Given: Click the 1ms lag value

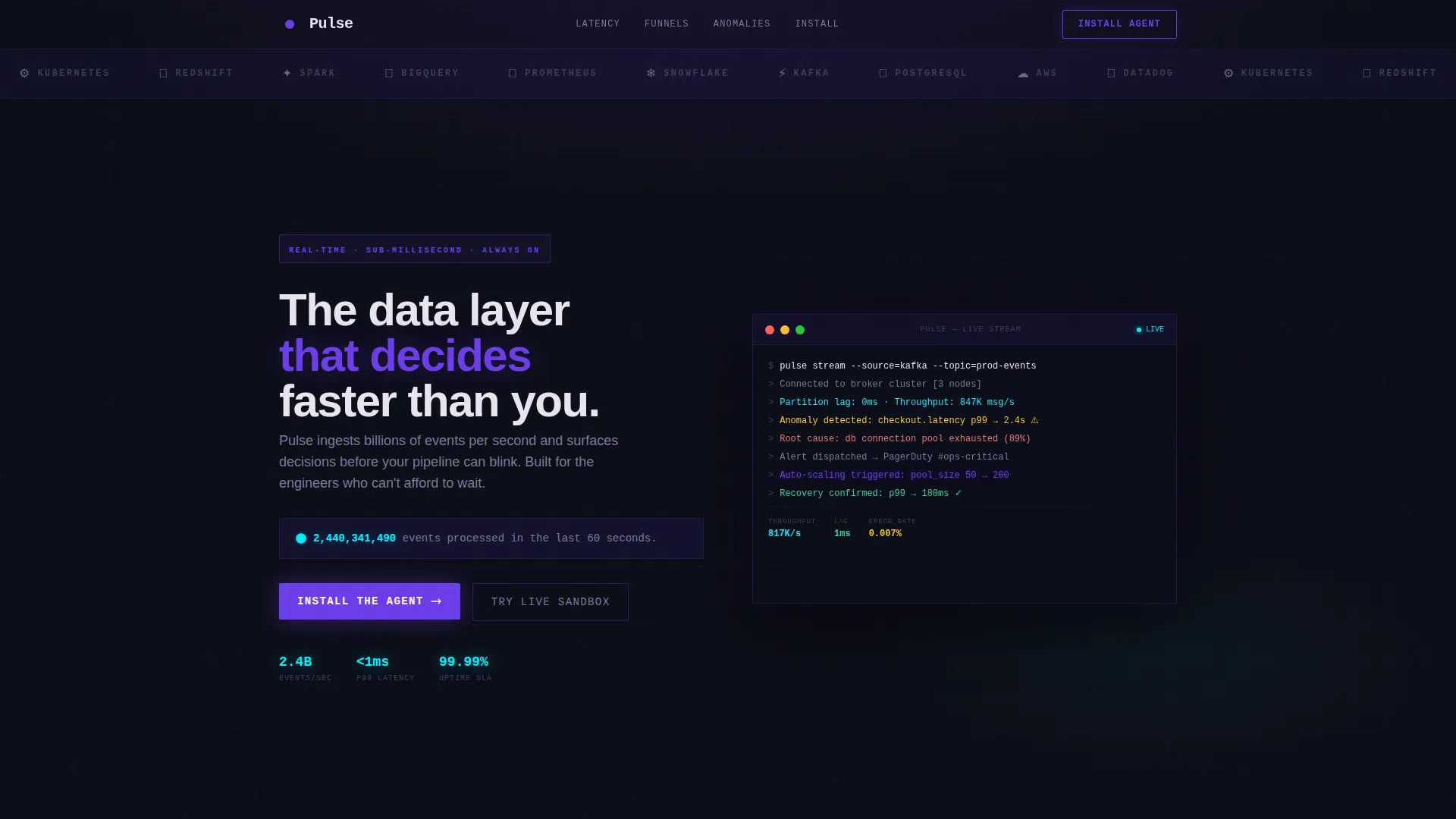Looking at the screenshot, I should click(x=842, y=534).
